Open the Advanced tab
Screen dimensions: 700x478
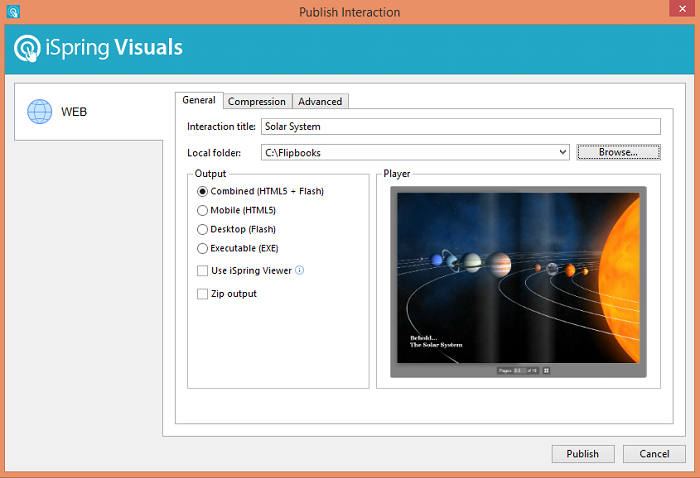(x=320, y=101)
